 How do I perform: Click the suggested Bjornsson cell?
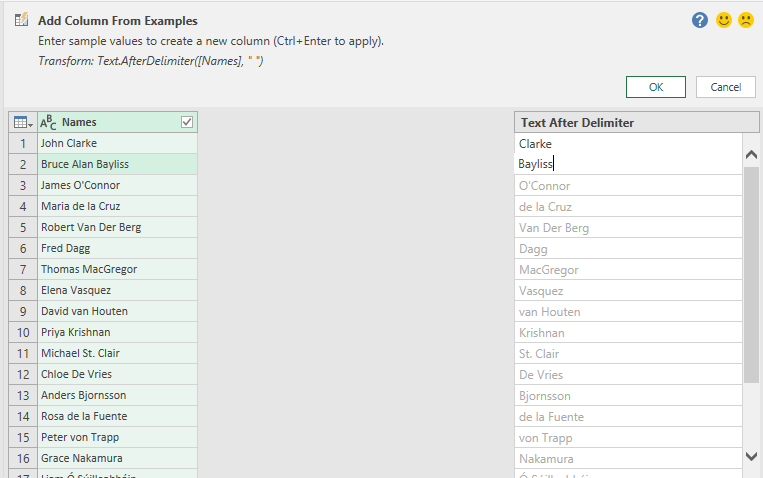[628, 395]
